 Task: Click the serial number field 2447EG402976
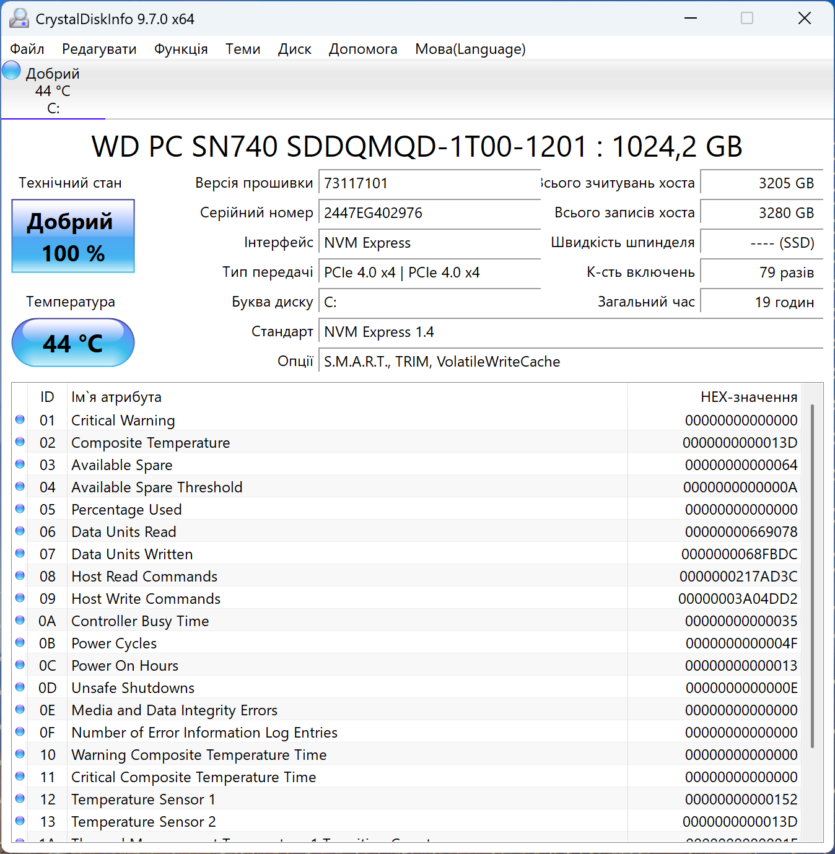pyautogui.click(x=429, y=213)
